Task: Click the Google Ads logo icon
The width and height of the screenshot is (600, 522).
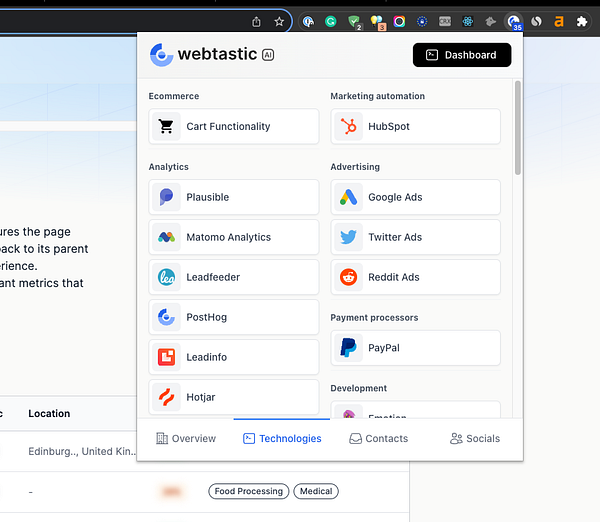Action: (348, 197)
